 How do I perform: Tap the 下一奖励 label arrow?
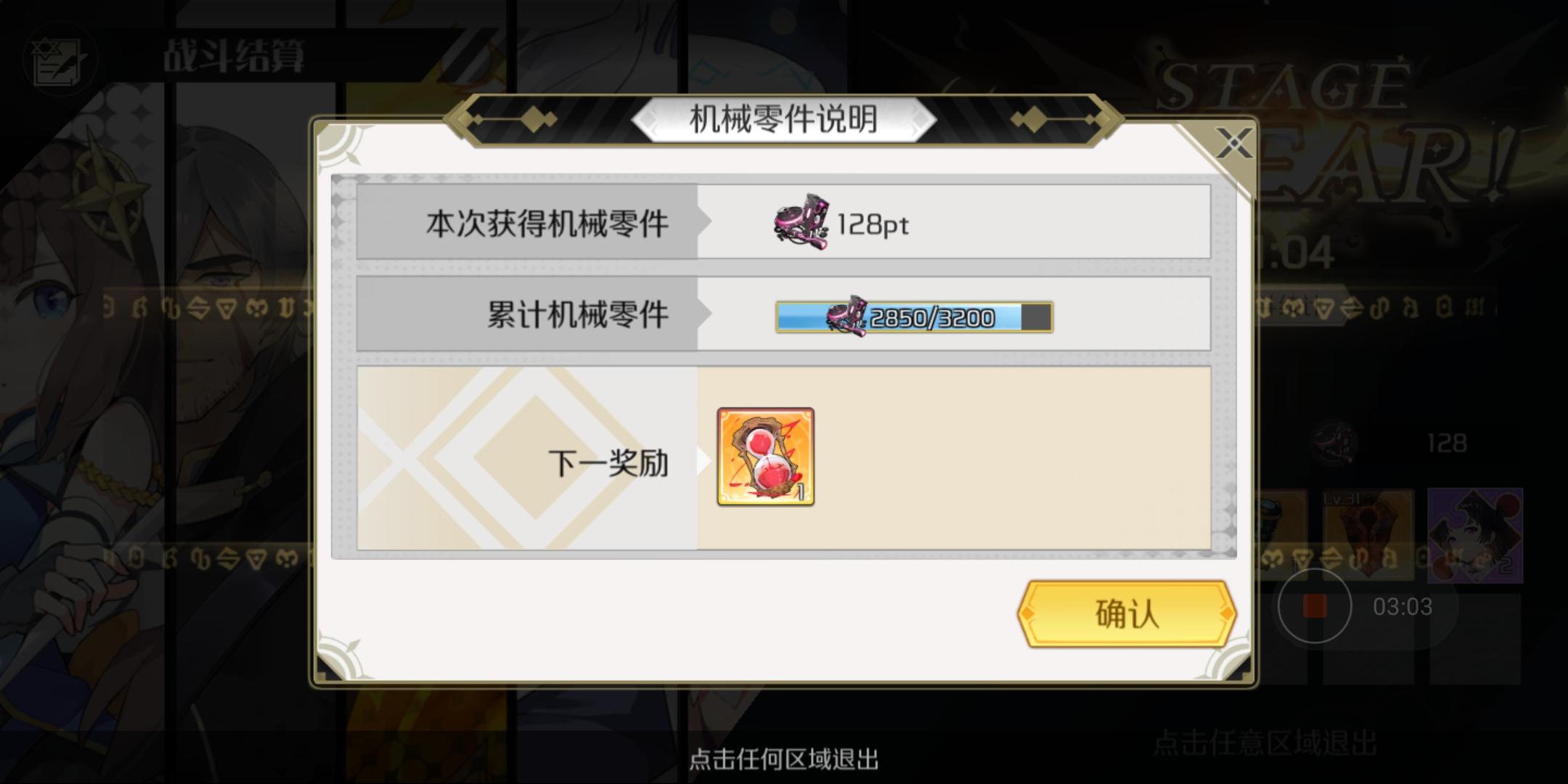[703, 462]
